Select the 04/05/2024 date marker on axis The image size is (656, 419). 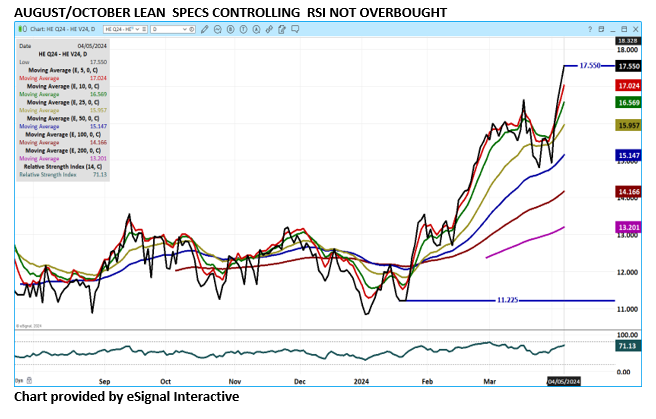563,381
